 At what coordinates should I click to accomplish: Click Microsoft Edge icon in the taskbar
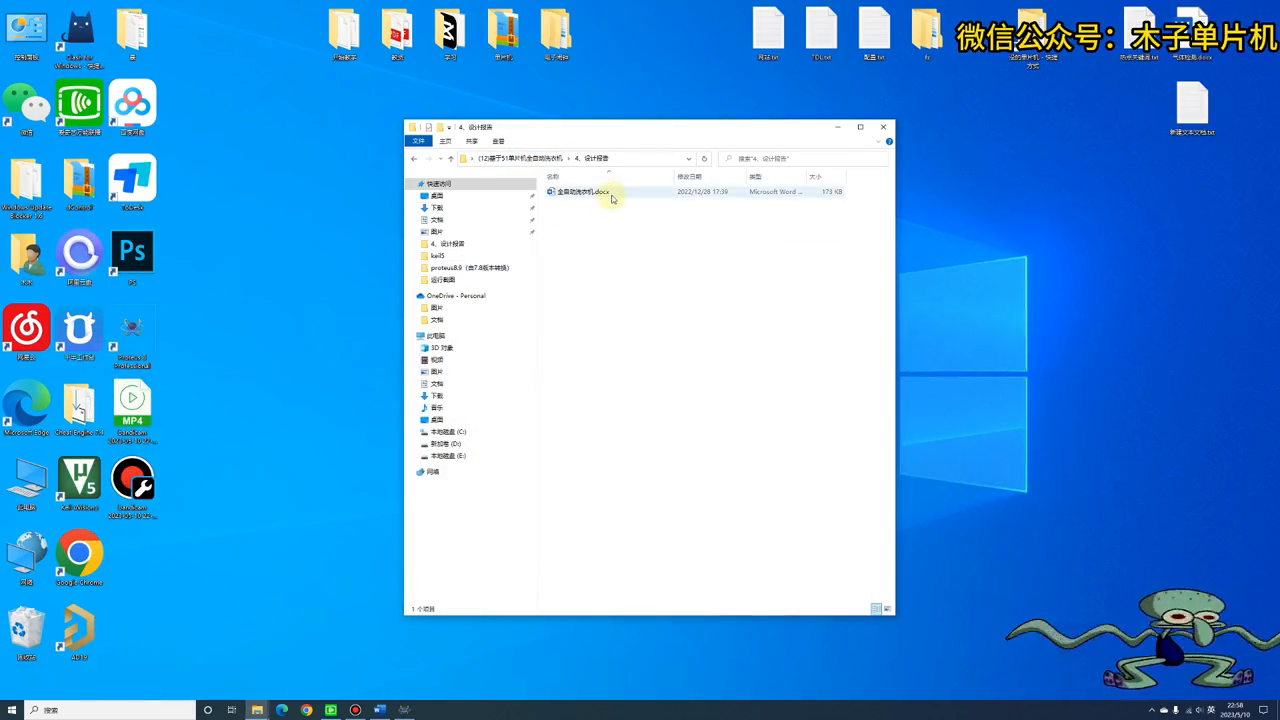tap(282, 710)
